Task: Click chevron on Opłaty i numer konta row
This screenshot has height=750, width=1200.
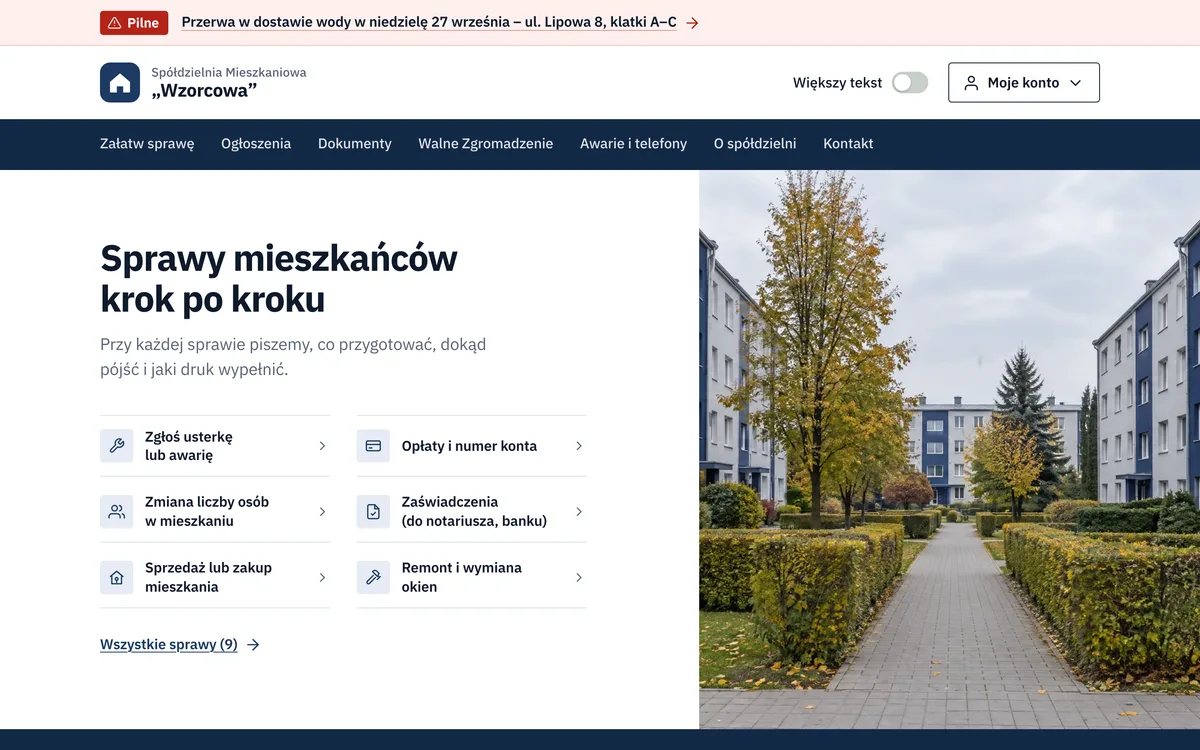Action: [x=579, y=446]
